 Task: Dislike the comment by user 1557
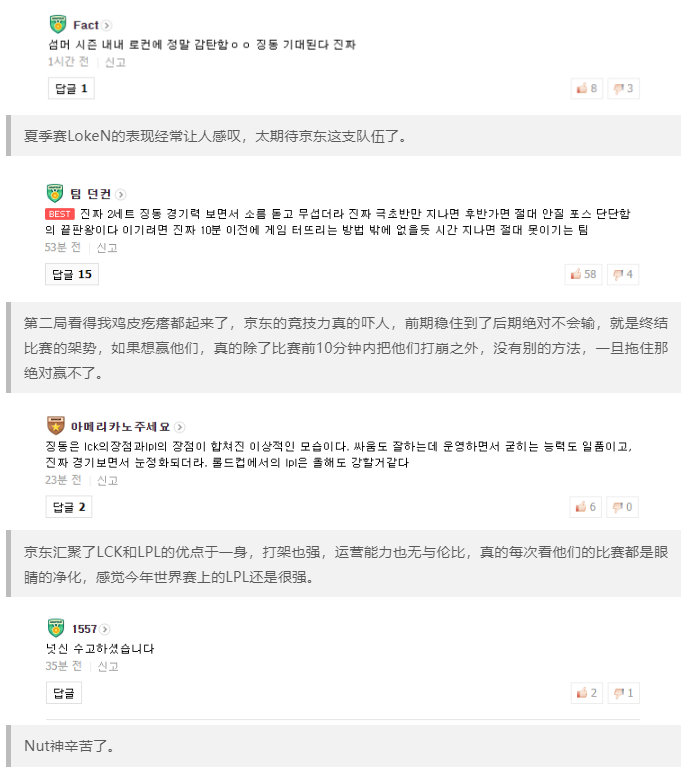624,693
